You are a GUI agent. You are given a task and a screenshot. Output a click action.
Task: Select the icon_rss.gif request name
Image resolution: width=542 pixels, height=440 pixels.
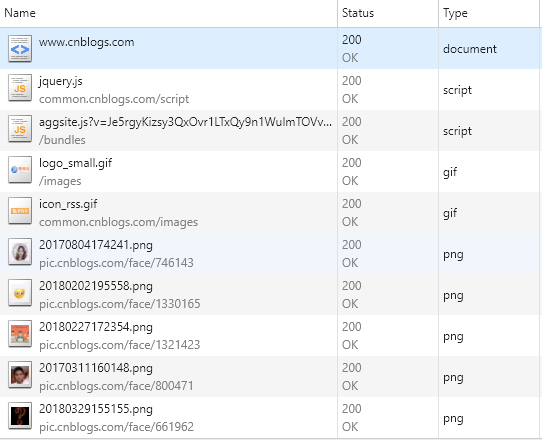(68, 204)
